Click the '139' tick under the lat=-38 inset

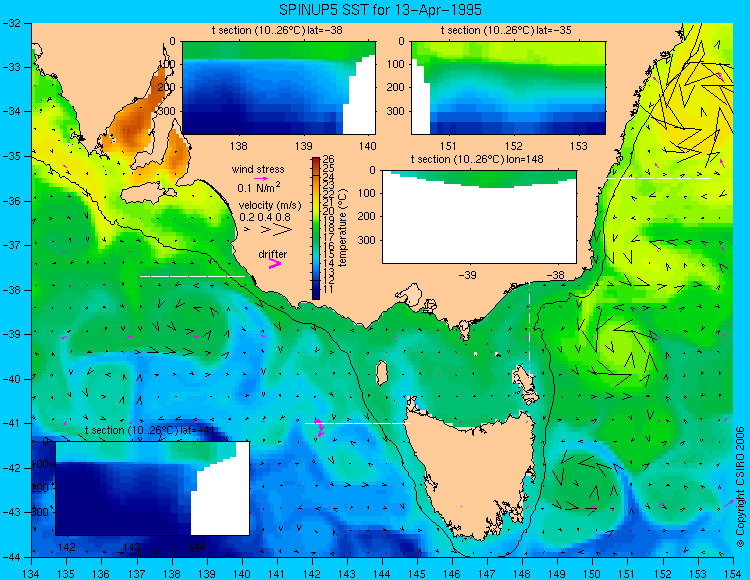(303, 146)
